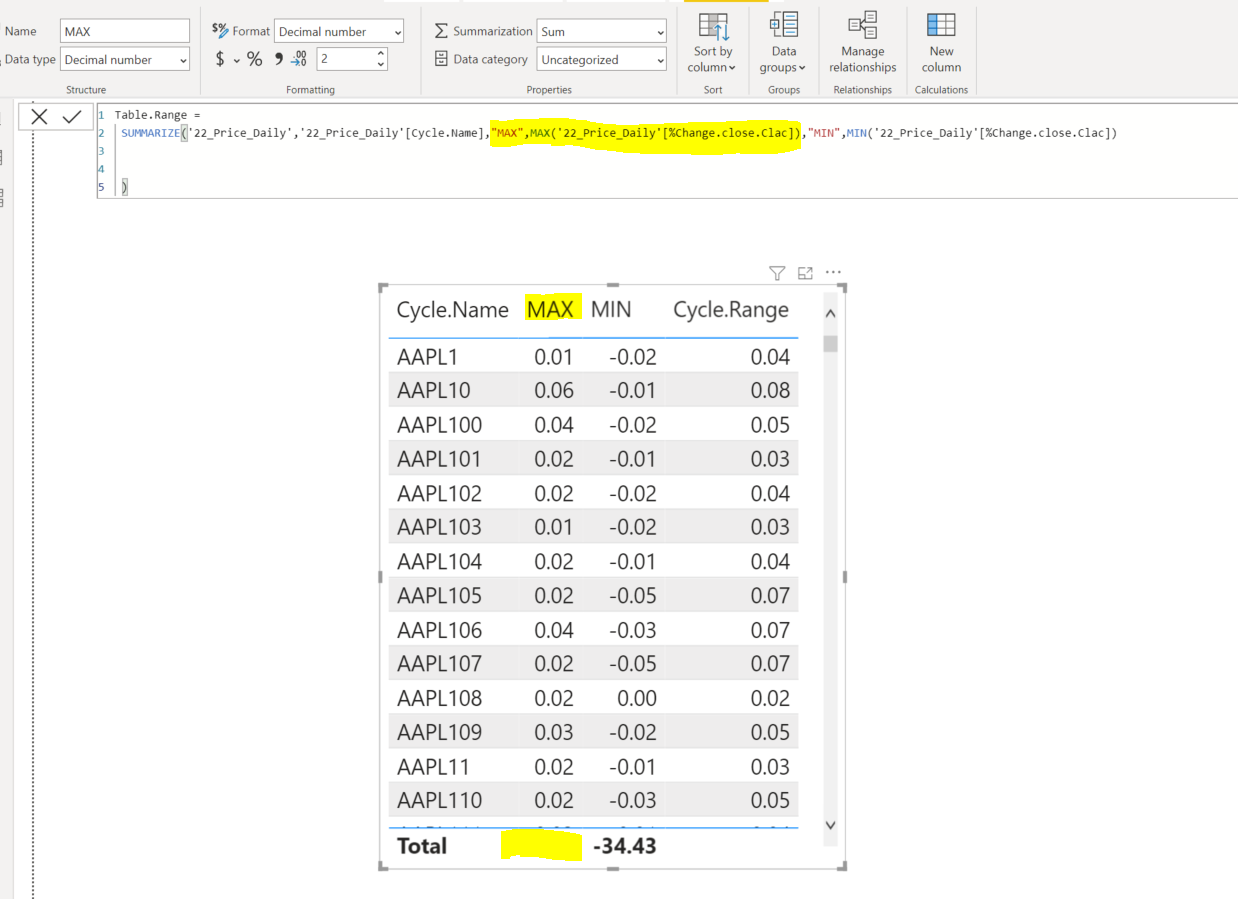Select the AAPL10 cell
Screen dimensions: 1238x899
pyautogui.click(x=433, y=390)
